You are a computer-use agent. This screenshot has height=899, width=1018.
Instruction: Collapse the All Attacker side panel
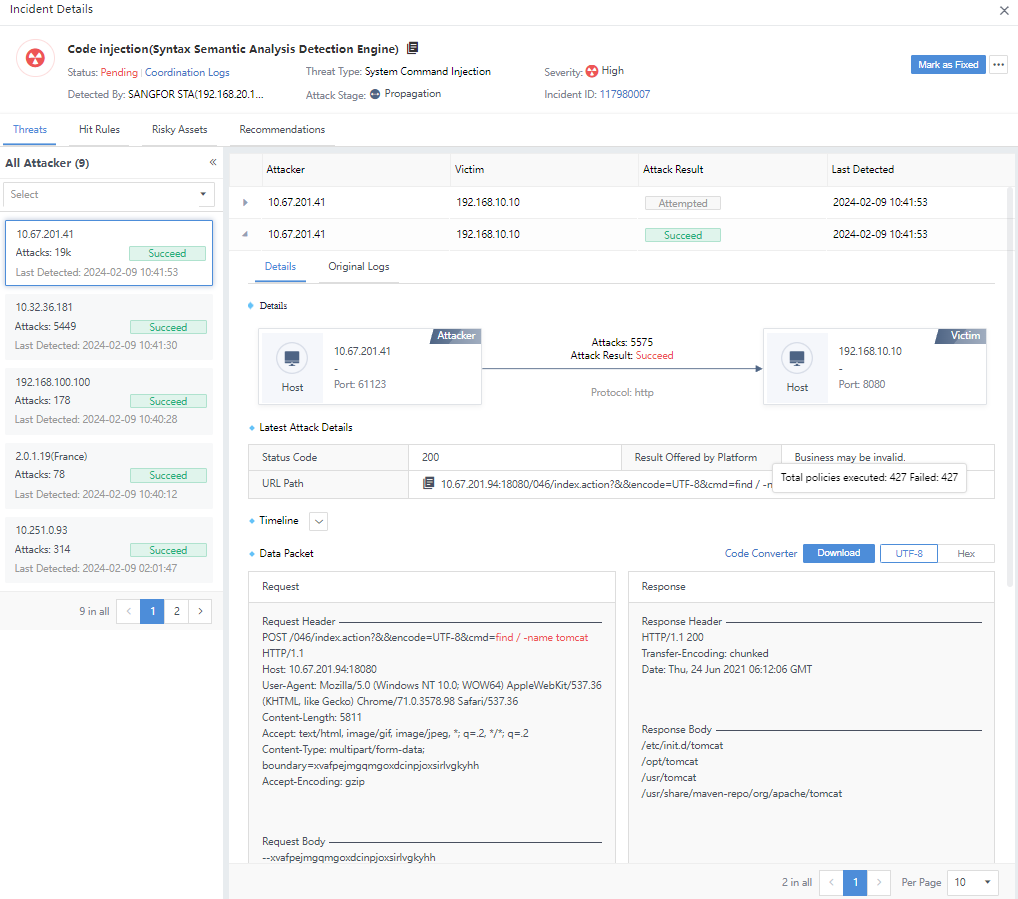(x=212, y=162)
